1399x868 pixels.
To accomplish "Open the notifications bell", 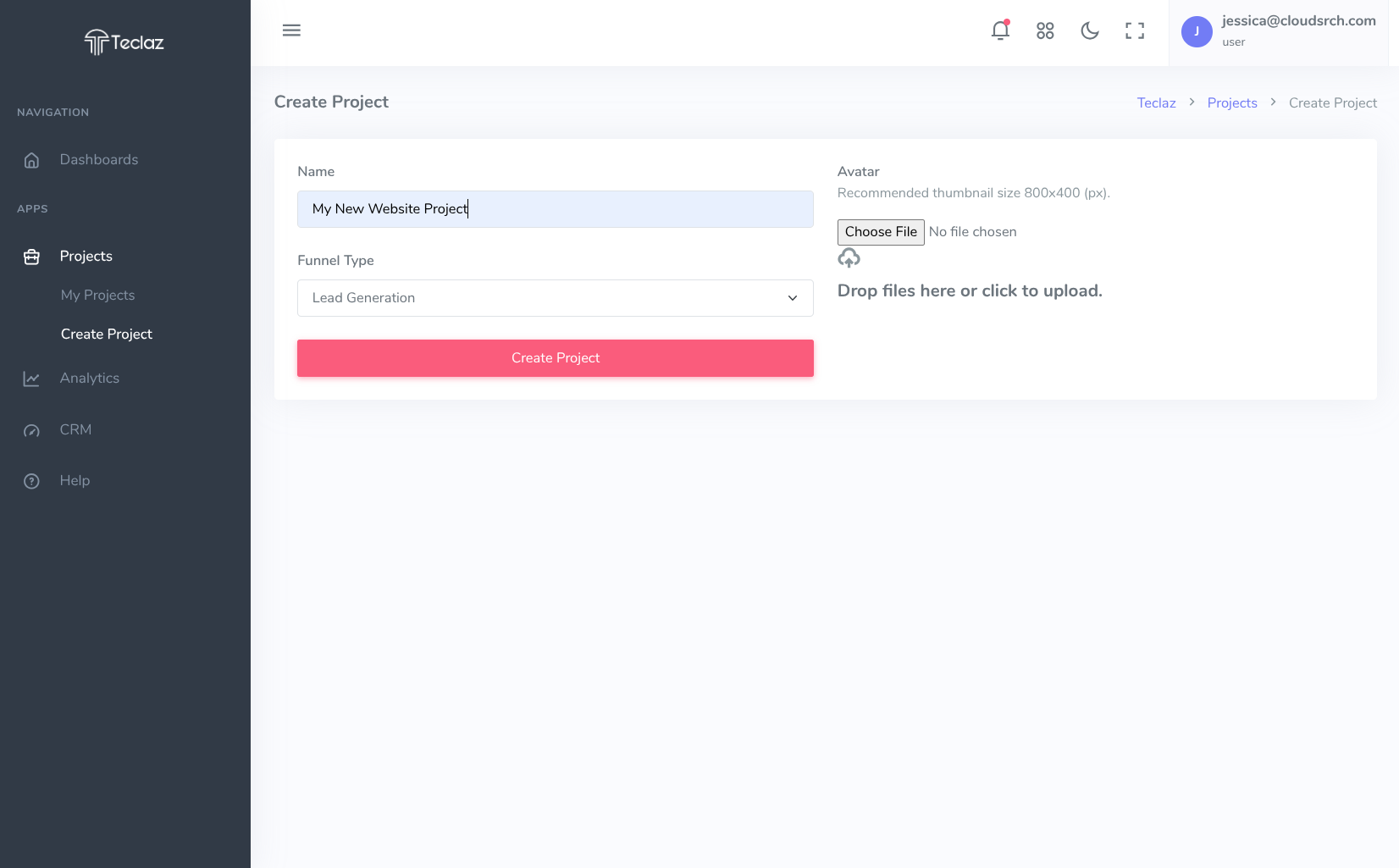I will point(1000,31).
